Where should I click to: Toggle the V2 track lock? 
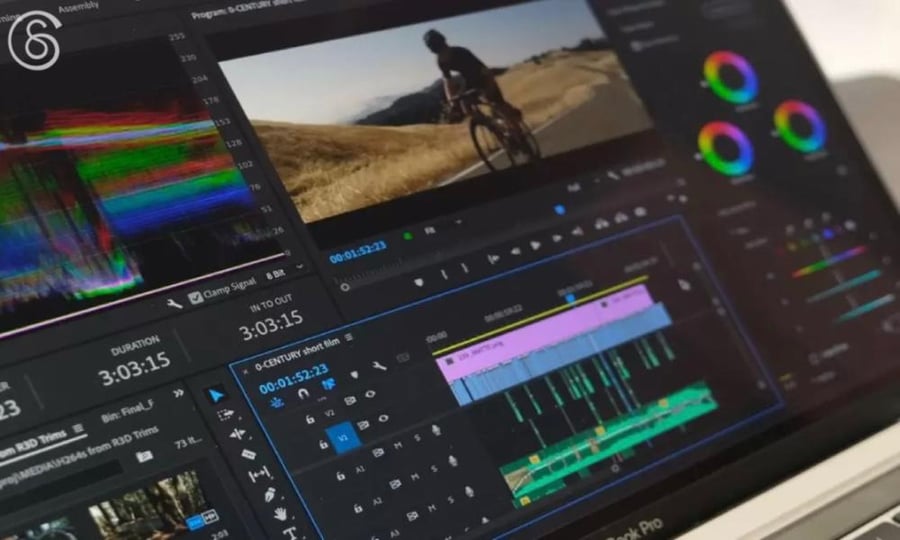click(x=309, y=419)
